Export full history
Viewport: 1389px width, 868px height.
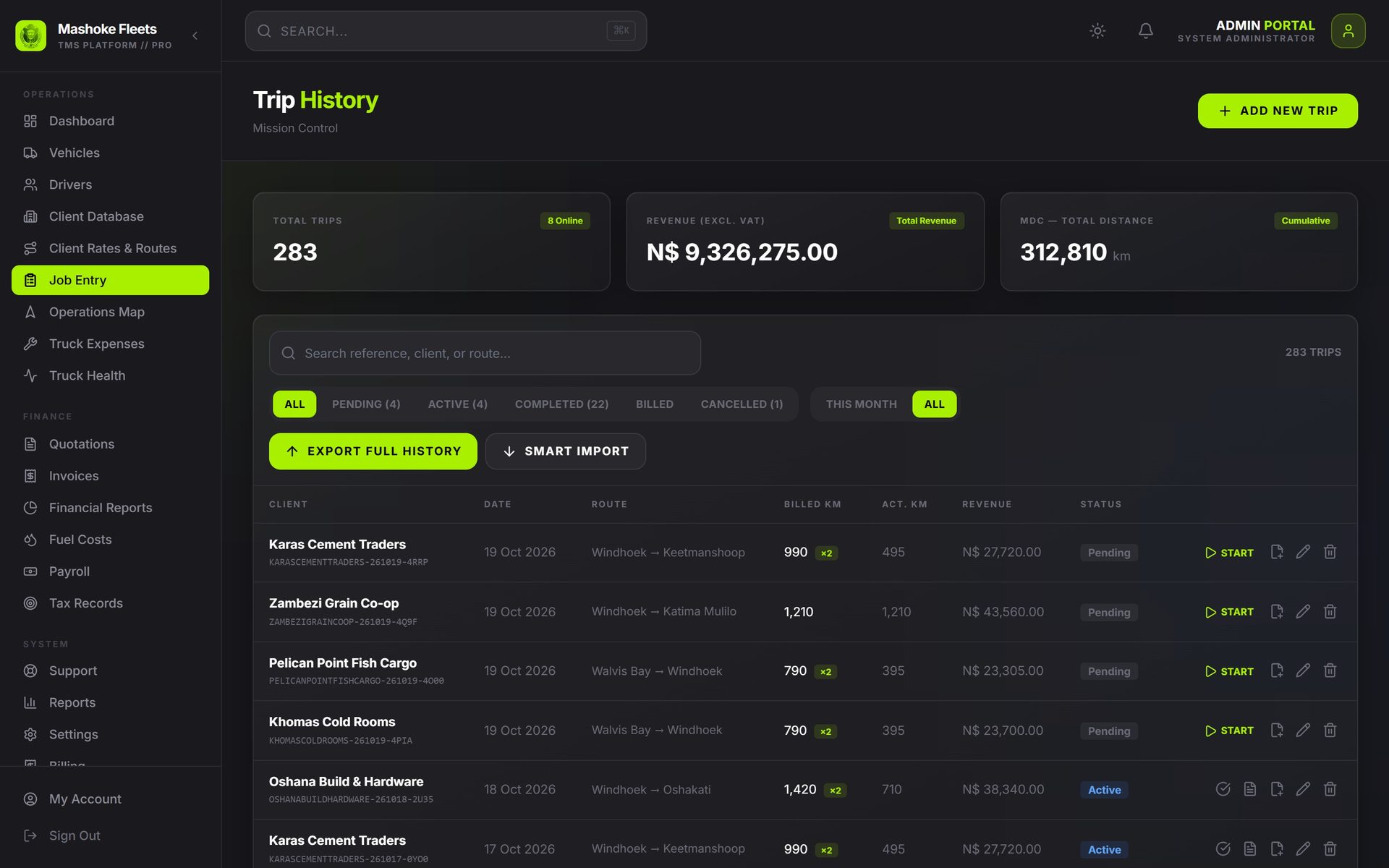(373, 451)
